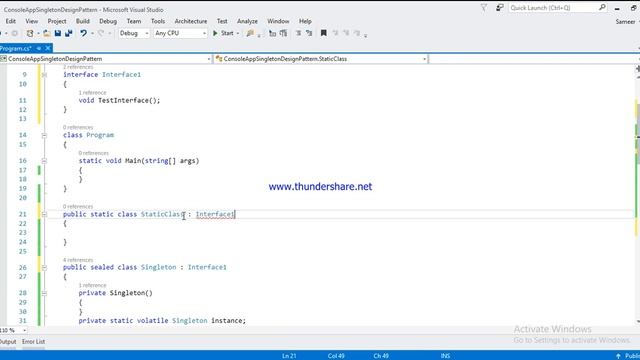The image size is (640, 360).
Task: Collapse the Singleton class block
Action: (44, 268)
